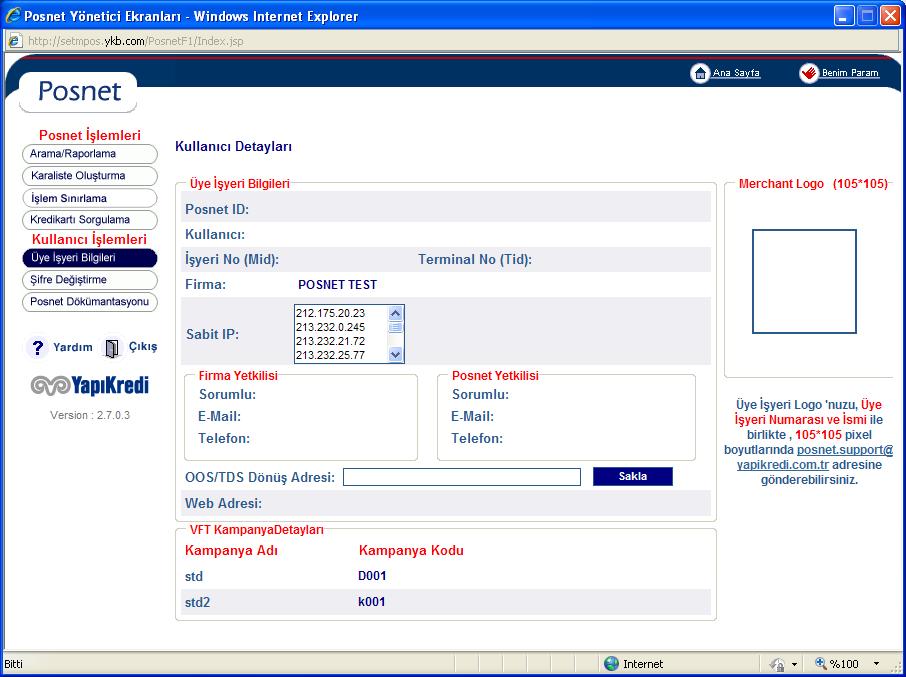
Task: Click the Terminal No (Tid) label
Action: [x=475, y=260]
